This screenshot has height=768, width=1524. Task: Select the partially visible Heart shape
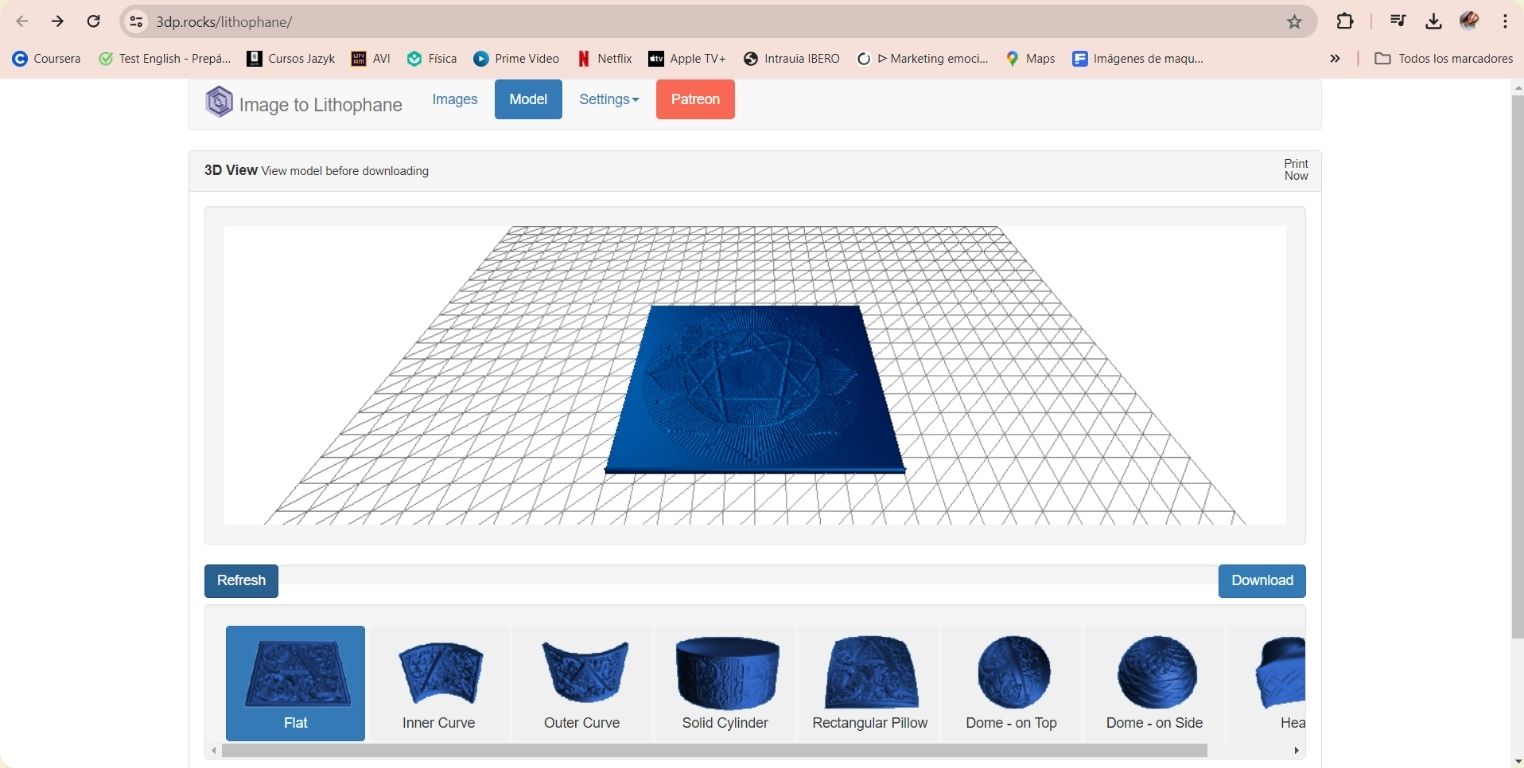(1267, 683)
